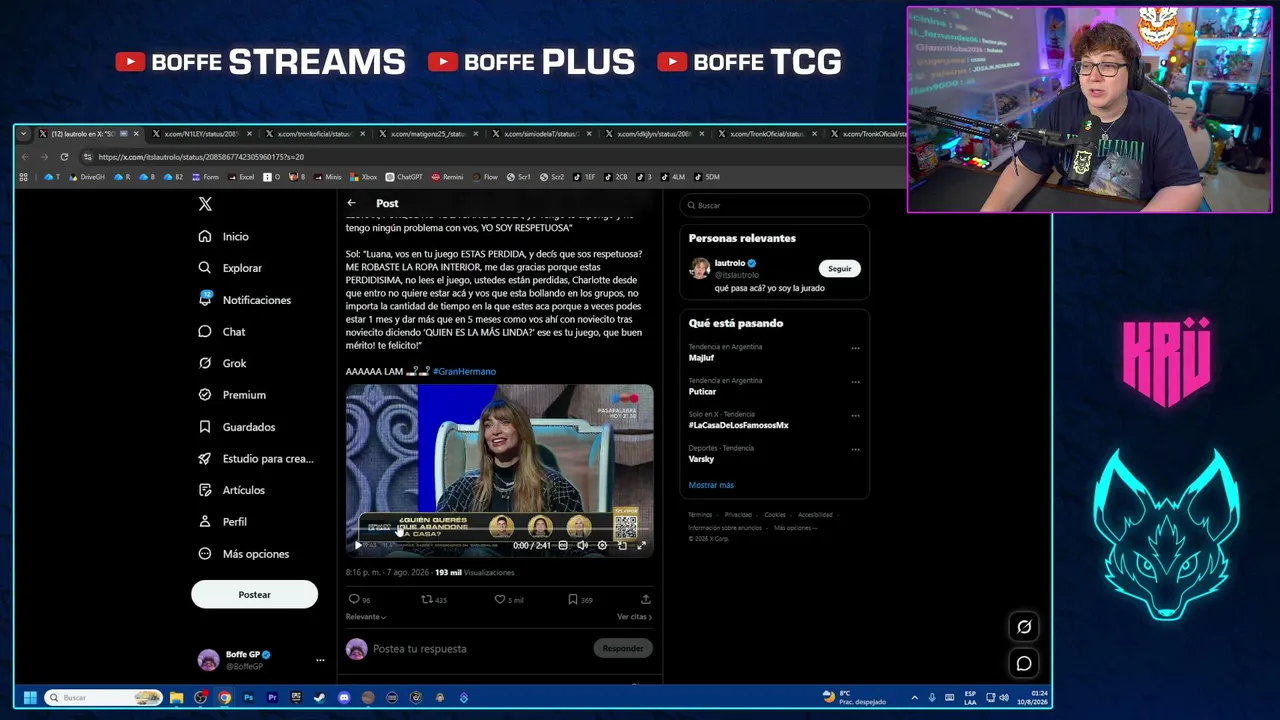The height and width of the screenshot is (720, 1280).
Task: Share the post via share icon
Action: click(646, 599)
